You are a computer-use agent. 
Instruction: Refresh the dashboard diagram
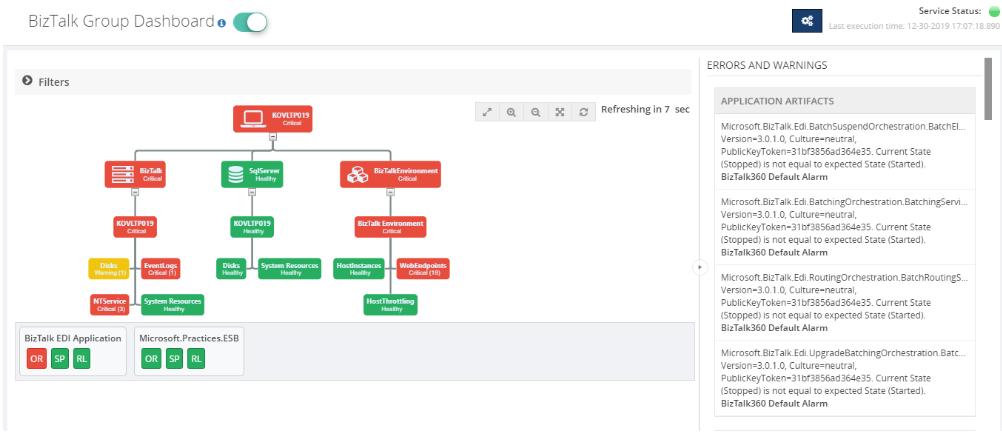[x=583, y=111]
